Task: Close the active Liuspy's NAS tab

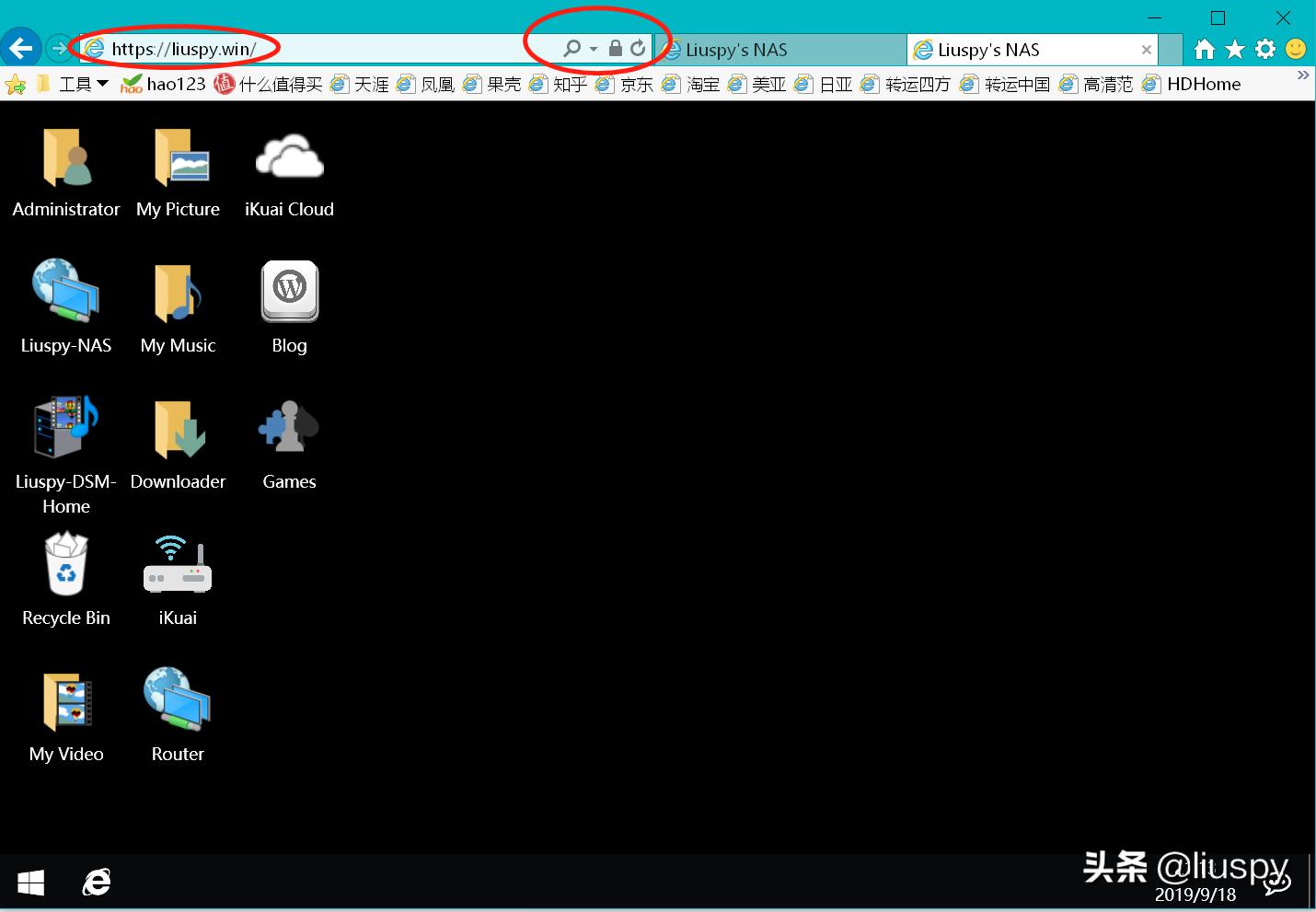Action: [x=1146, y=50]
